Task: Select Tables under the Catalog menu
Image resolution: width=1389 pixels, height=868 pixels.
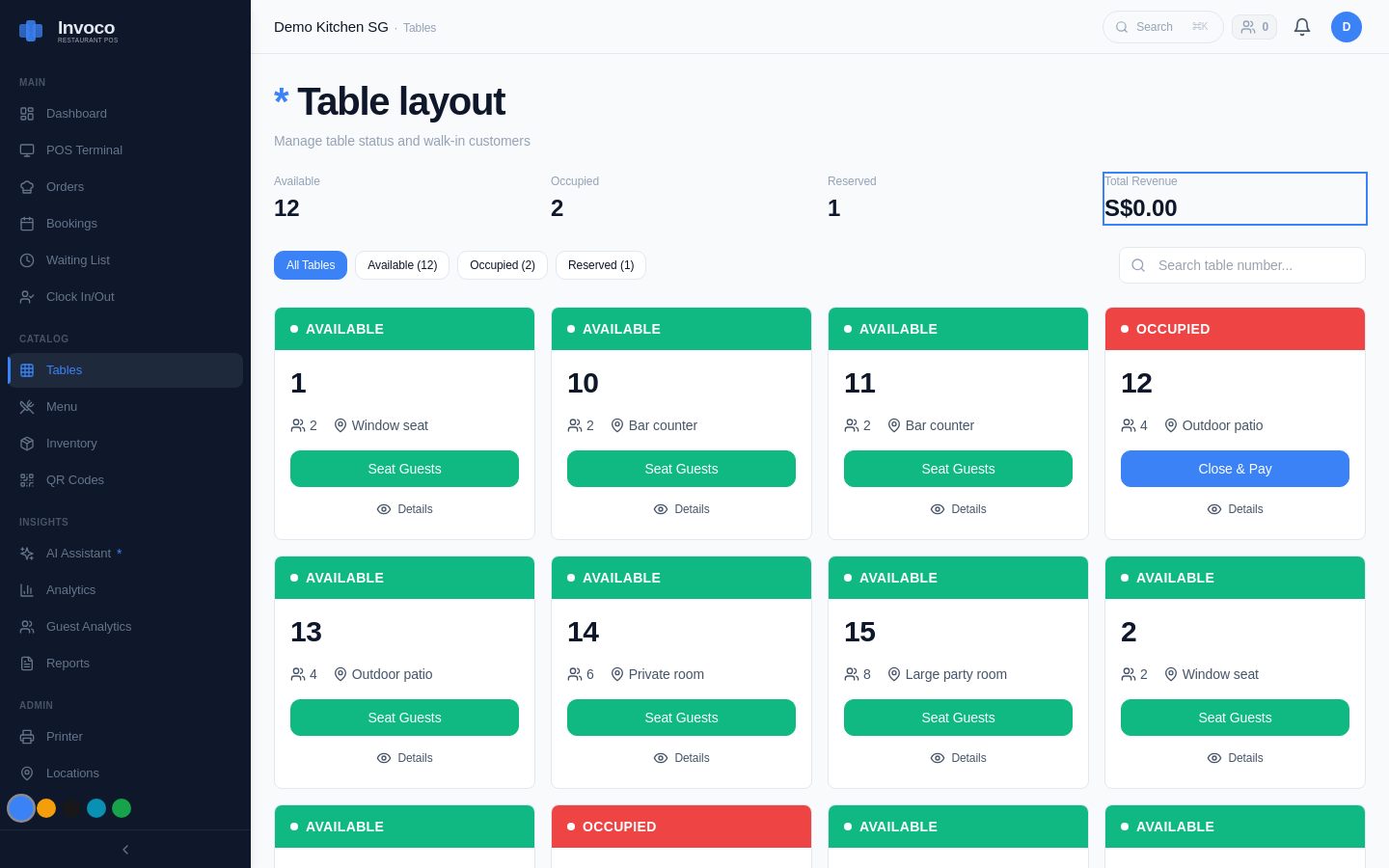Action: click(x=64, y=369)
